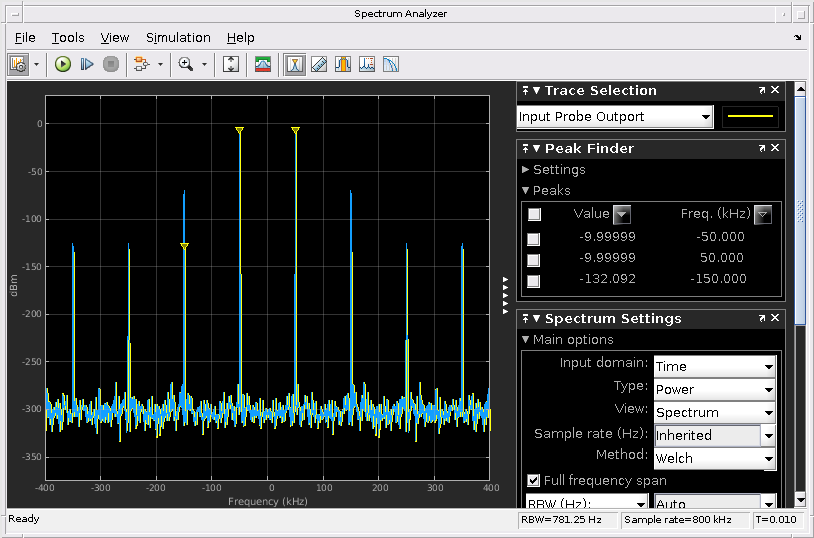Screen dimensions: 814x538
Task: Open the Distortion Measurements panel icon
Action: point(367,64)
